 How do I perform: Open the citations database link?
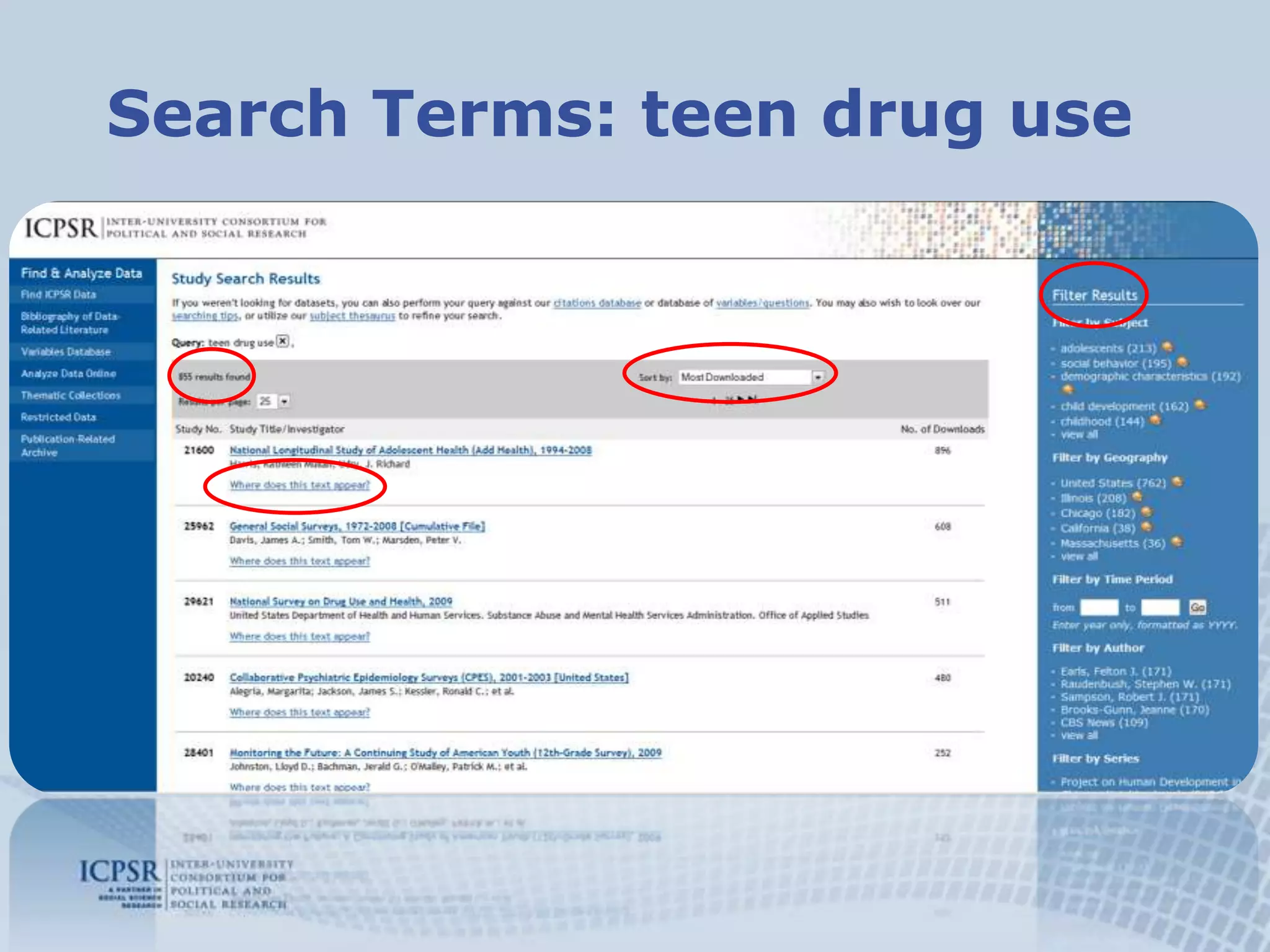[597, 302]
